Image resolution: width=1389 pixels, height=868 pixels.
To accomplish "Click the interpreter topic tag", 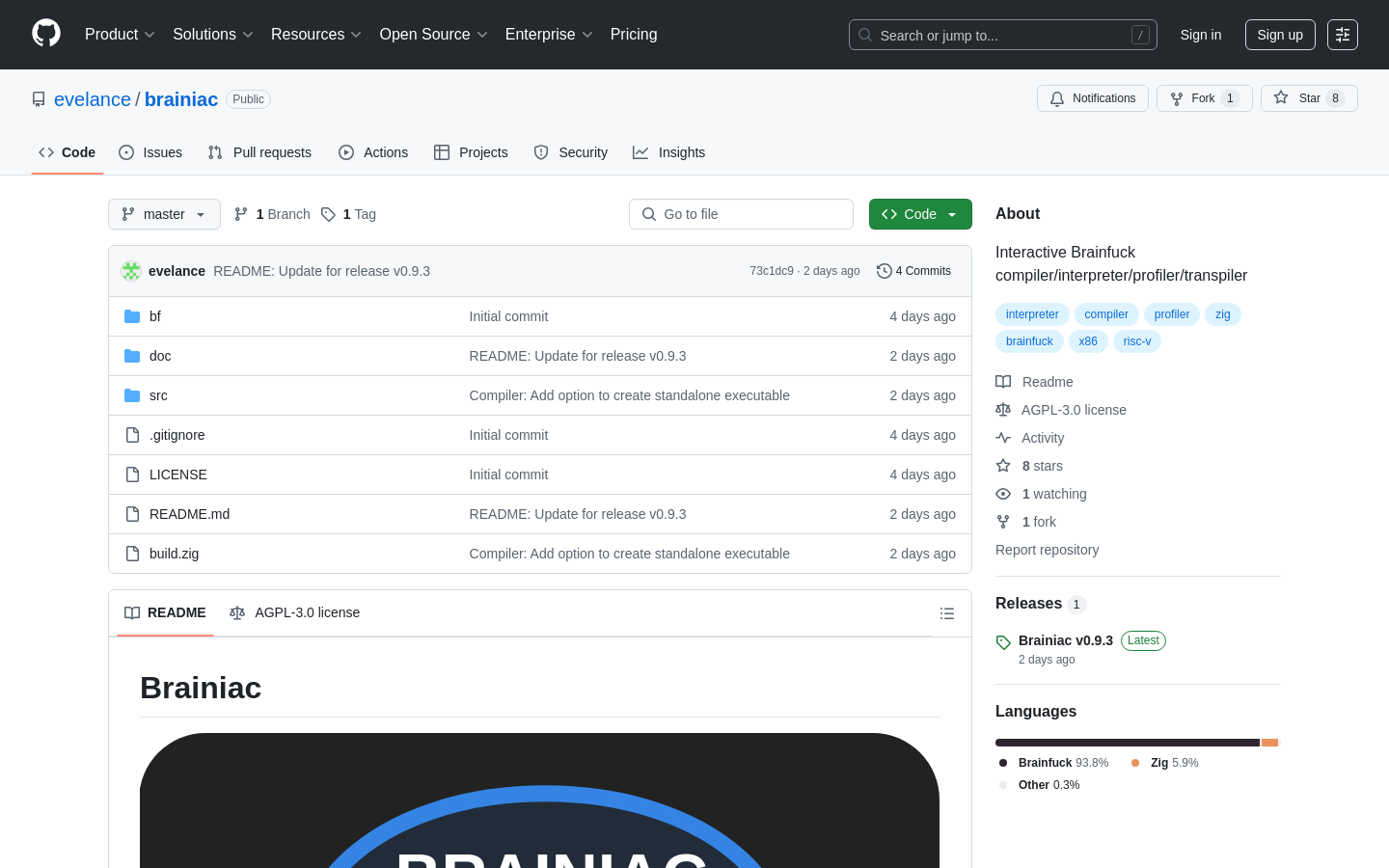I will pyautogui.click(x=1032, y=314).
